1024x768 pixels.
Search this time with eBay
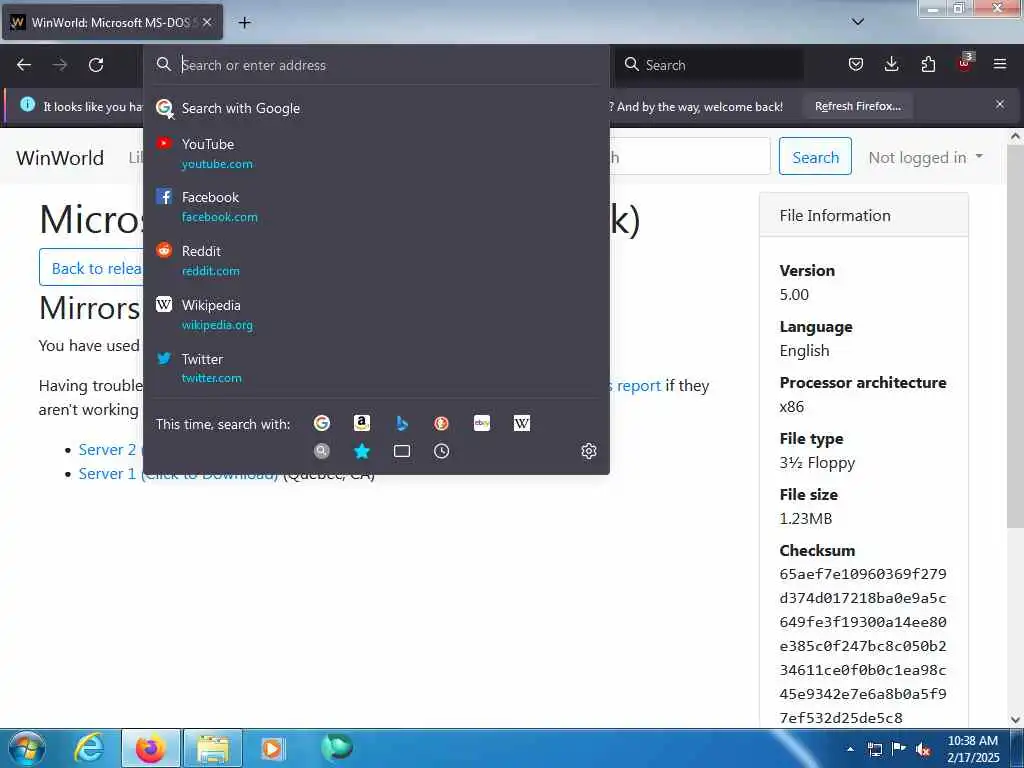pyautogui.click(x=482, y=423)
